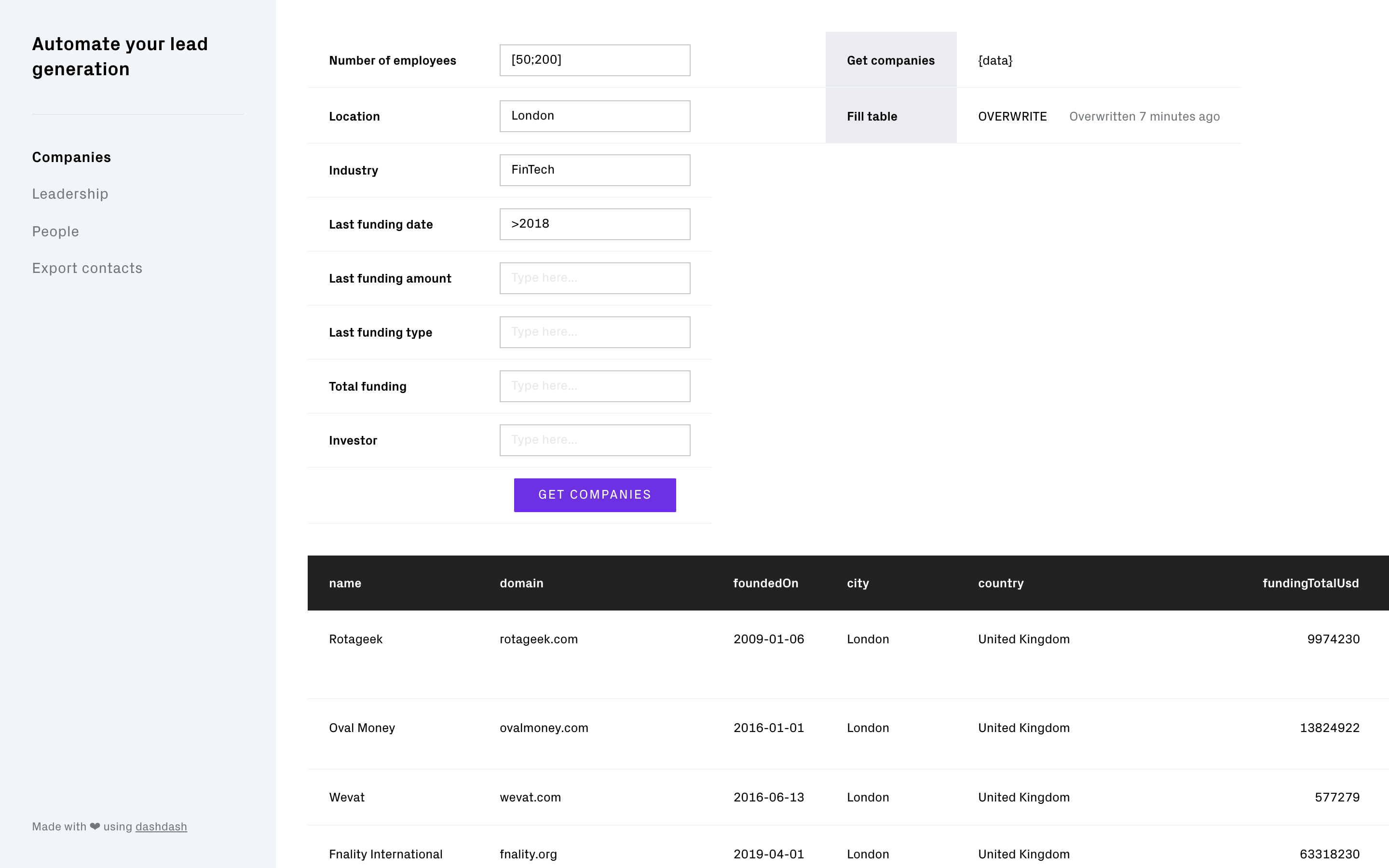Click the name column header
Screen dimensions: 1389x868
coord(345,583)
